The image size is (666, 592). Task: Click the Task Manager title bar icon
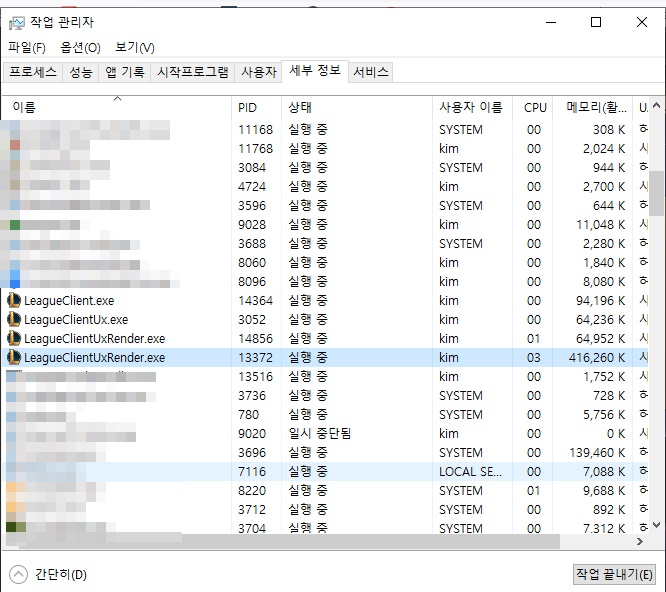[17, 22]
